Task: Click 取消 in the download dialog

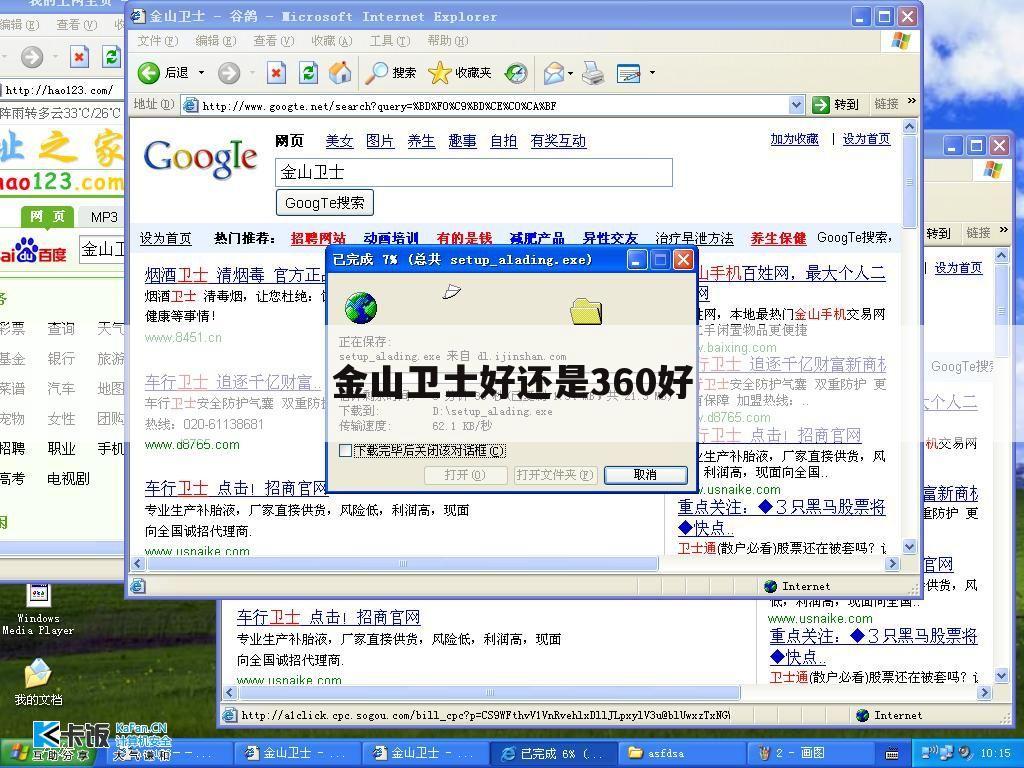Action: click(645, 475)
